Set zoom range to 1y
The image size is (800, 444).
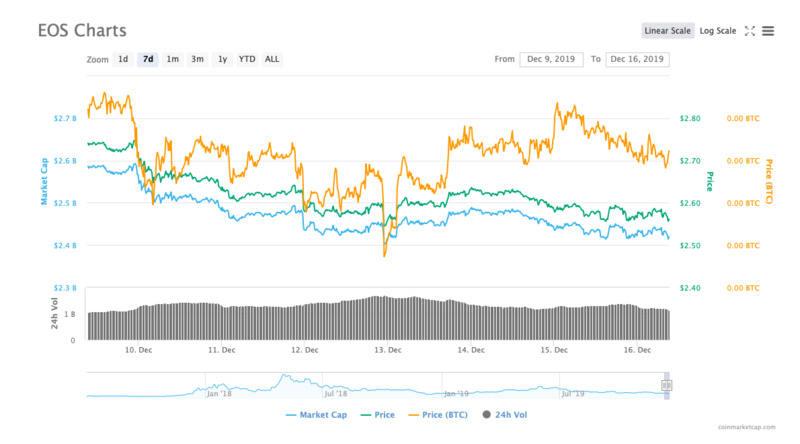point(222,59)
